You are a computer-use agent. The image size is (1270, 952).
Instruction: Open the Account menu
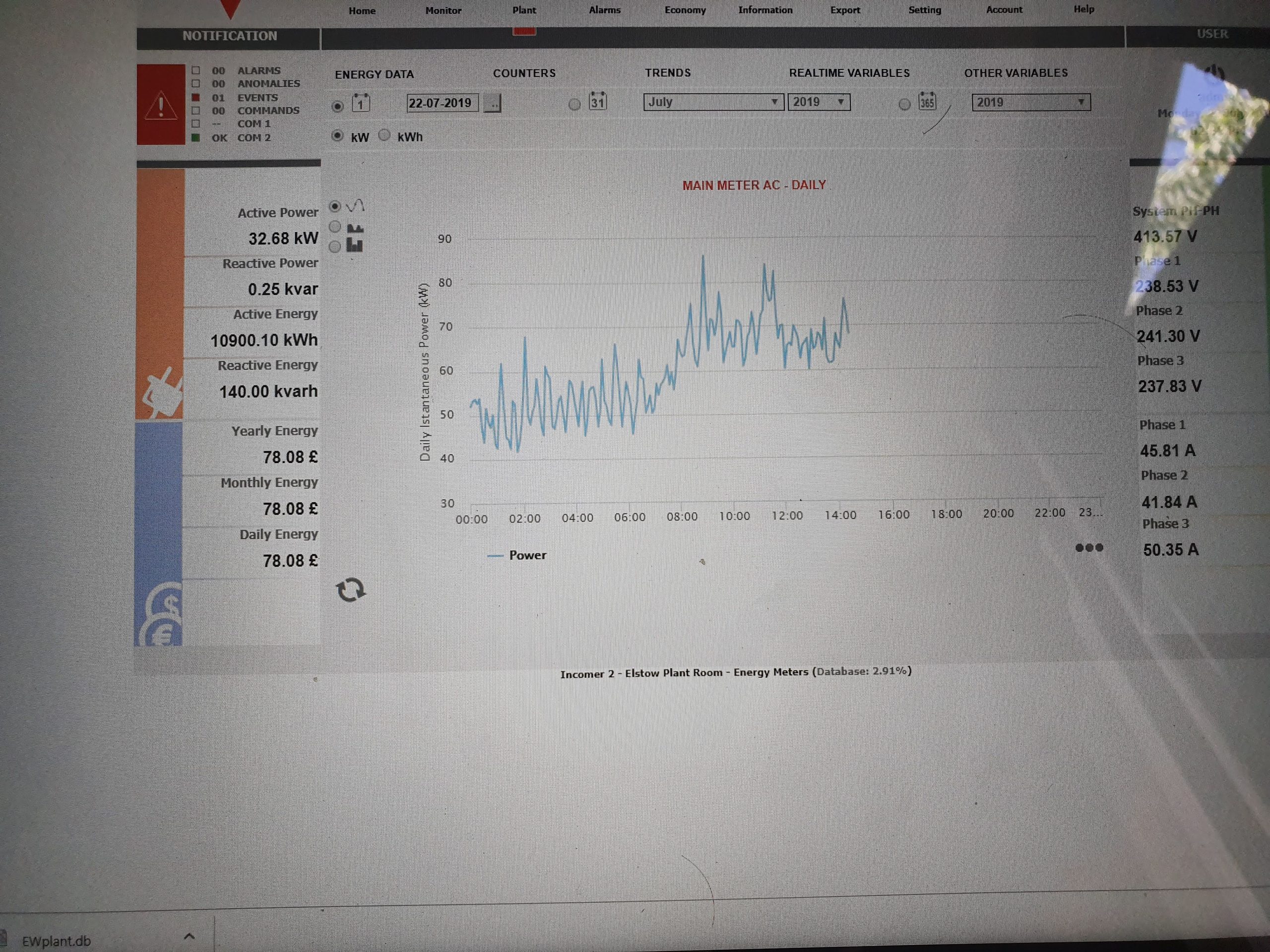1004,9
